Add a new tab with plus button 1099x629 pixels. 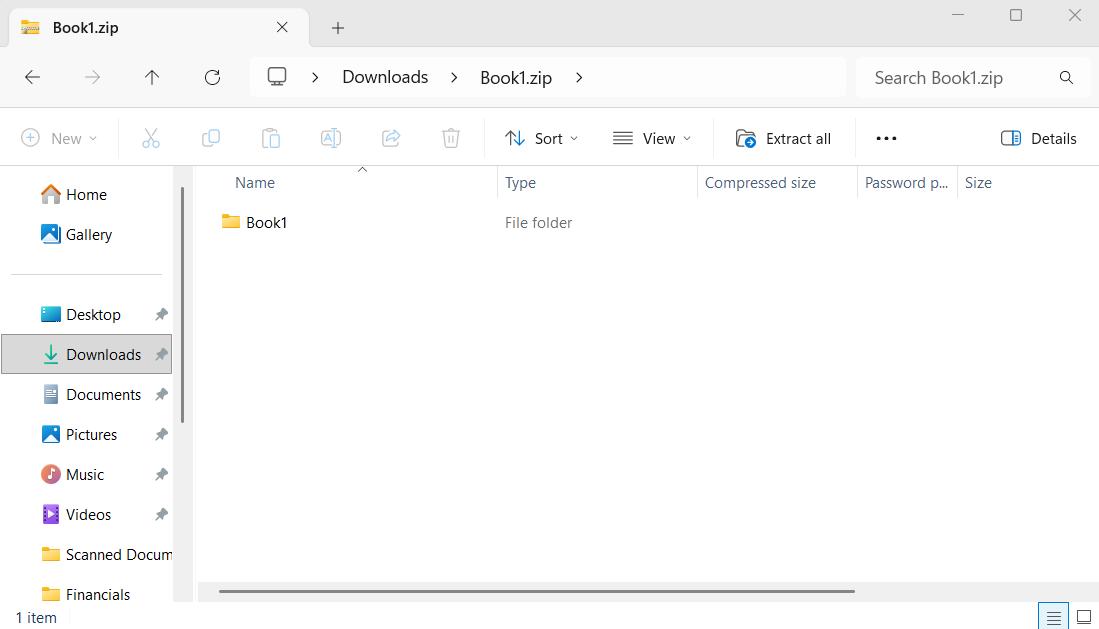pyautogui.click(x=338, y=28)
